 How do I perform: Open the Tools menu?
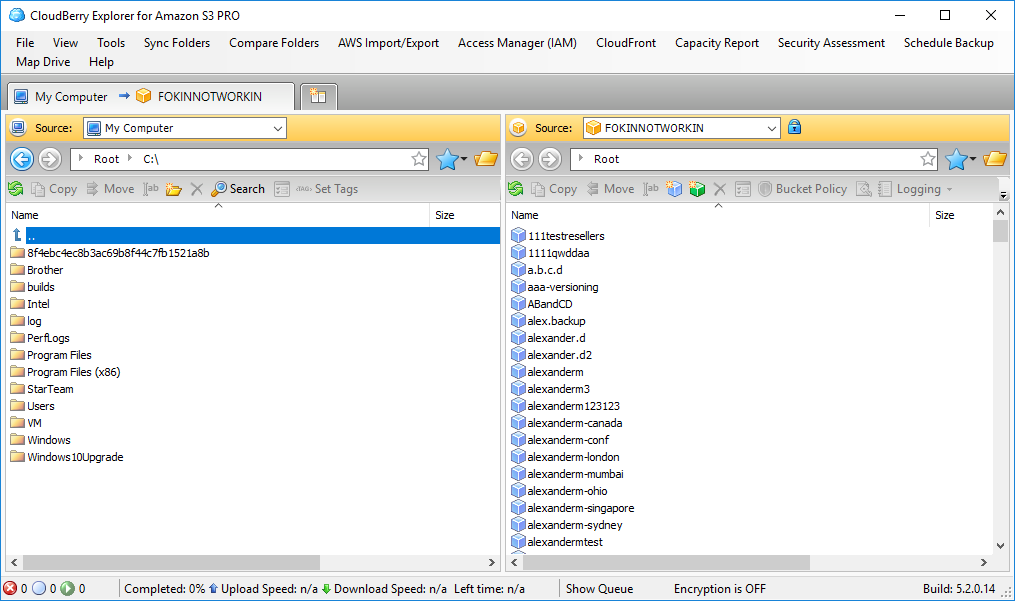pyautogui.click(x=111, y=43)
